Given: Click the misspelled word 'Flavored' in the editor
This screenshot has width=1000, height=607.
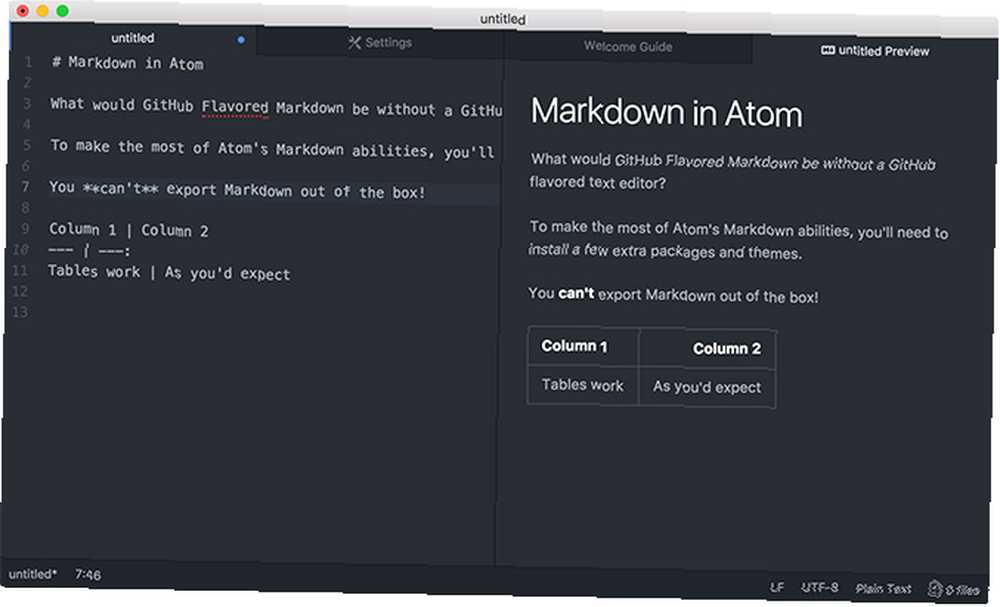Looking at the screenshot, I should [235, 106].
